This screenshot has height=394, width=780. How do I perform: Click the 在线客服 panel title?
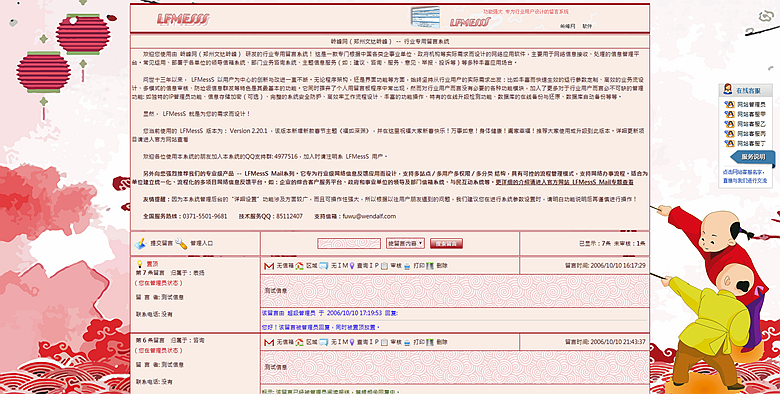(748, 91)
